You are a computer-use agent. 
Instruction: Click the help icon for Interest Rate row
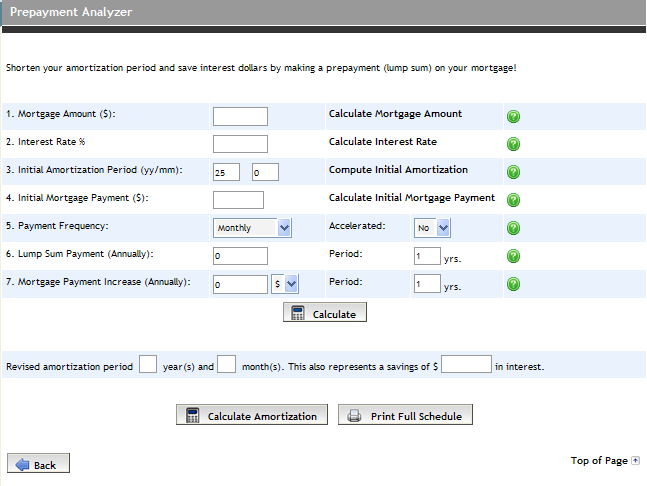(513, 144)
